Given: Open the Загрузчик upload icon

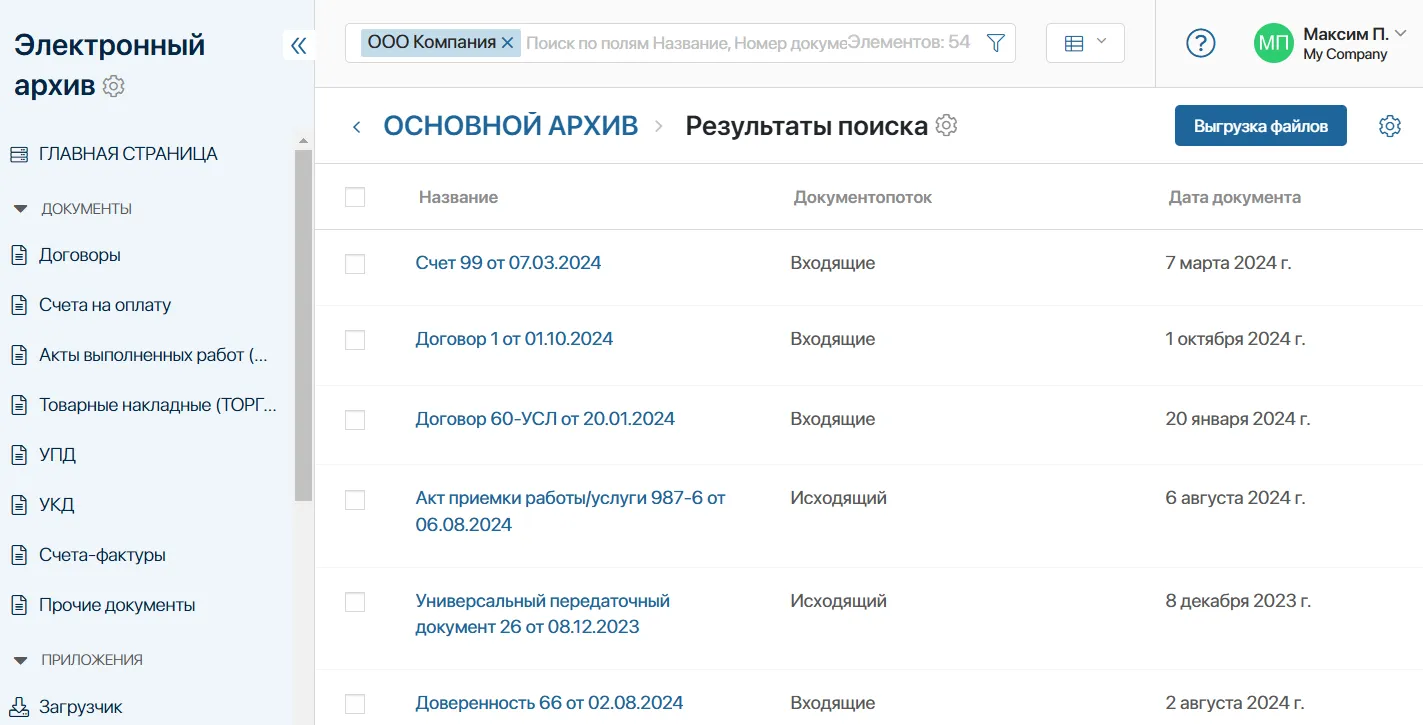Looking at the screenshot, I should pyautogui.click(x=17, y=707).
